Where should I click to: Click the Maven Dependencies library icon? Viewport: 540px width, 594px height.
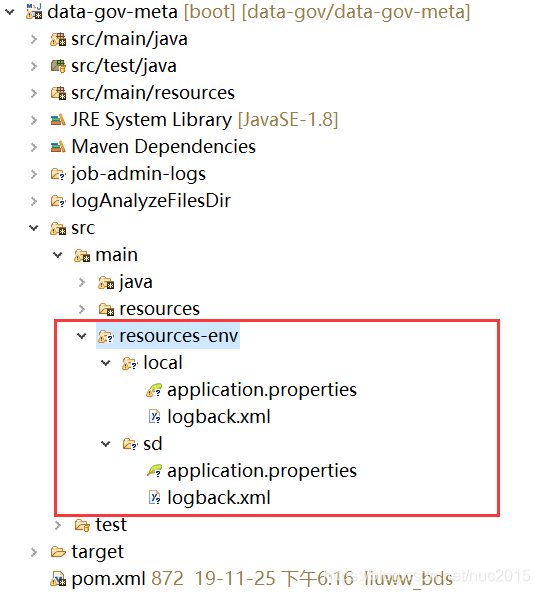point(58,147)
